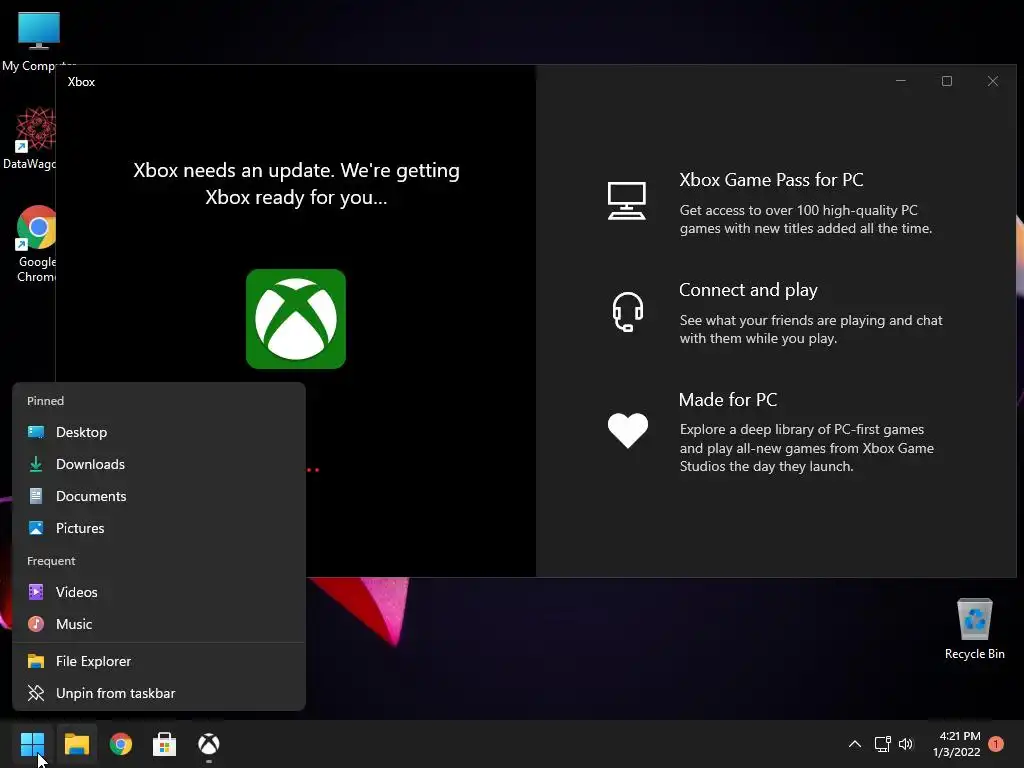1024x768 pixels.
Task: Click the Xbox Game Pass for PC heading
Action: [771, 180]
